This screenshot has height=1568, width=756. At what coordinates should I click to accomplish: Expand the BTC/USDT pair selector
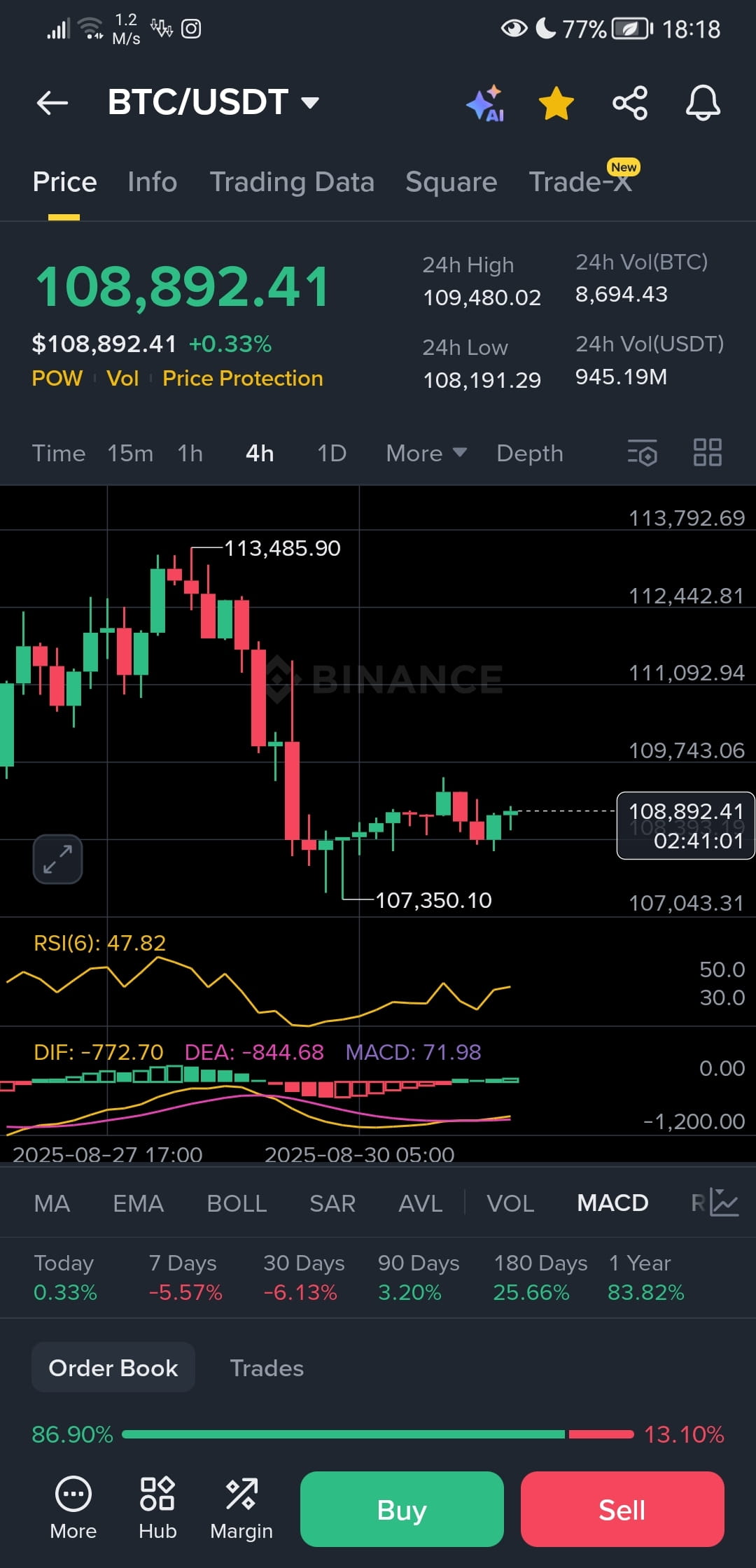(213, 102)
